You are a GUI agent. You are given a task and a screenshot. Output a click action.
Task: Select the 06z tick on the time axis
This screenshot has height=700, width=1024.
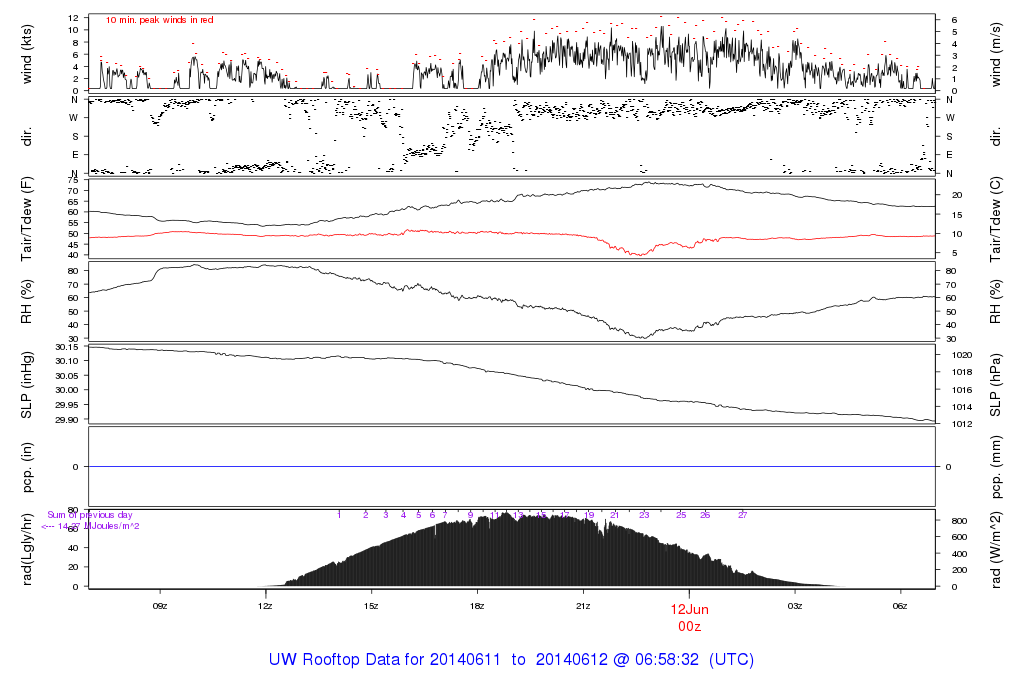900,606
